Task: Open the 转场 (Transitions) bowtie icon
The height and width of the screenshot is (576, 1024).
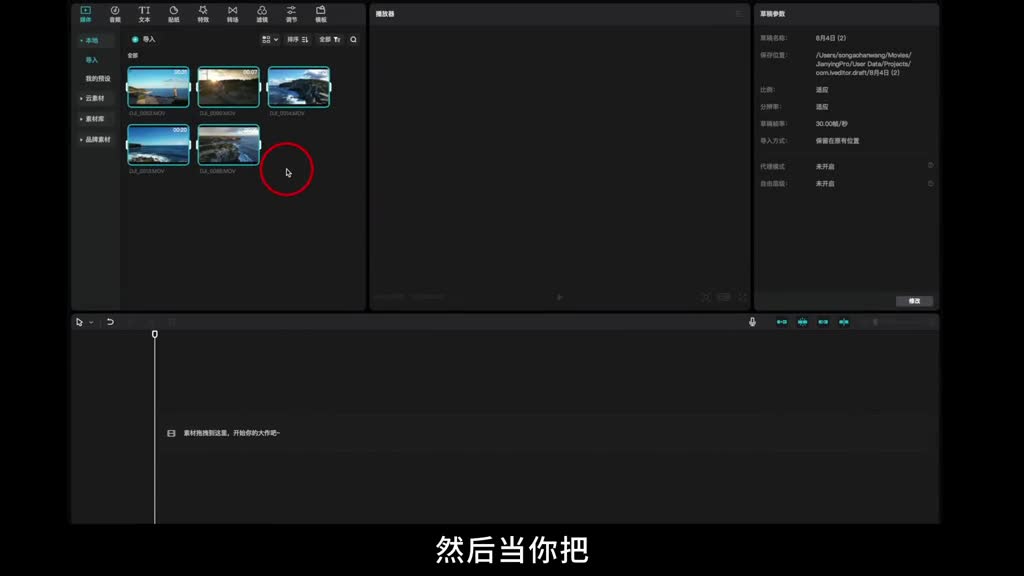Action: [x=232, y=14]
